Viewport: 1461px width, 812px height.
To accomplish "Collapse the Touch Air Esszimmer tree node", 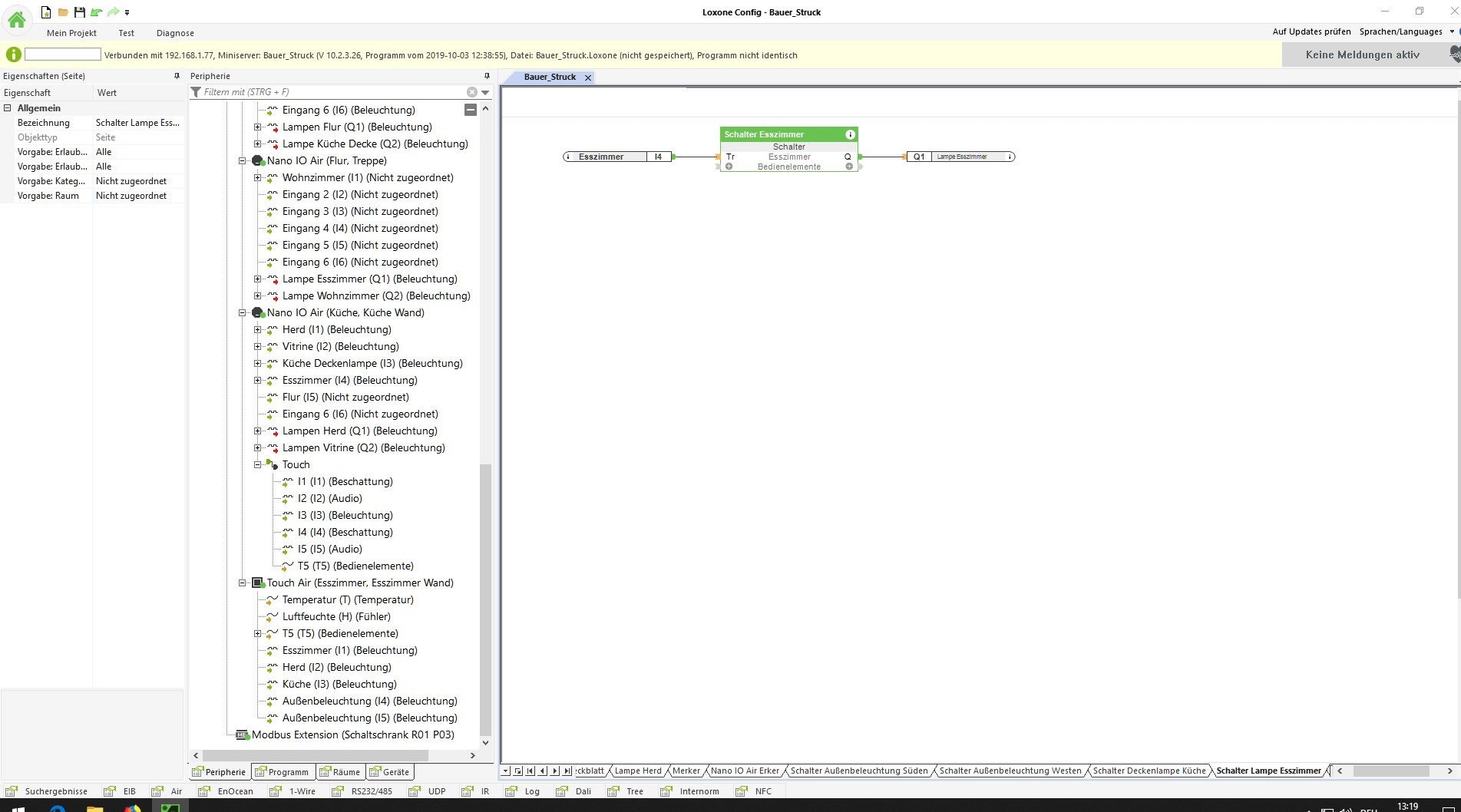I will tap(243, 583).
